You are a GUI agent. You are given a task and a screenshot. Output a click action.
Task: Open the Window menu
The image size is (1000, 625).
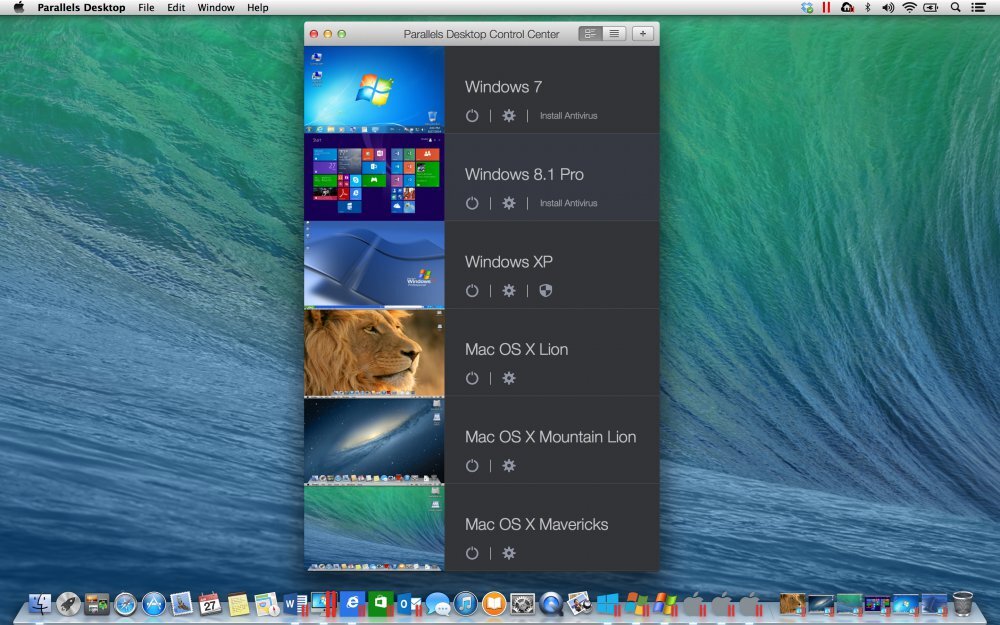[215, 7]
